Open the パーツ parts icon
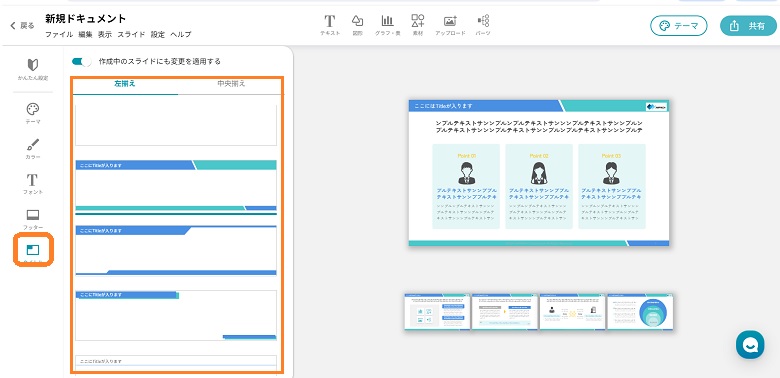 pos(483,25)
